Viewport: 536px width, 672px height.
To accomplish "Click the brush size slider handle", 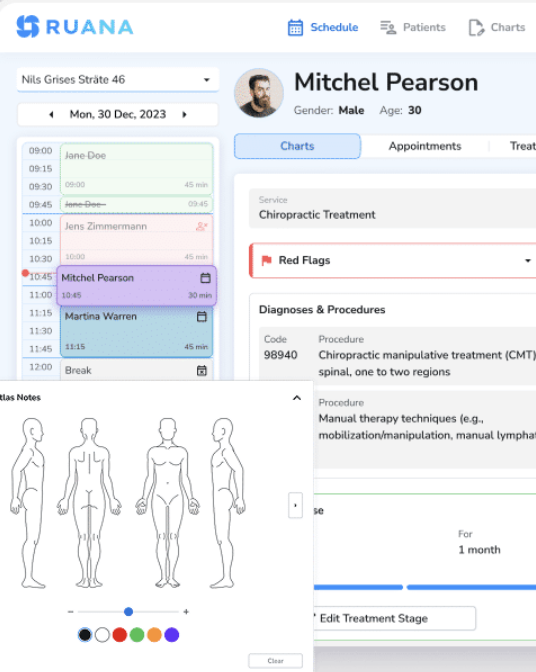I will point(128,612).
